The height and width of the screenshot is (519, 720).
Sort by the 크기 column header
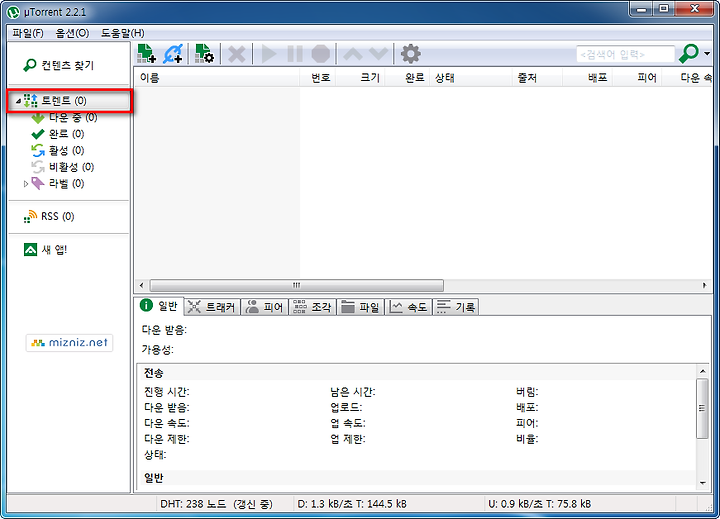click(x=360, y=78)
